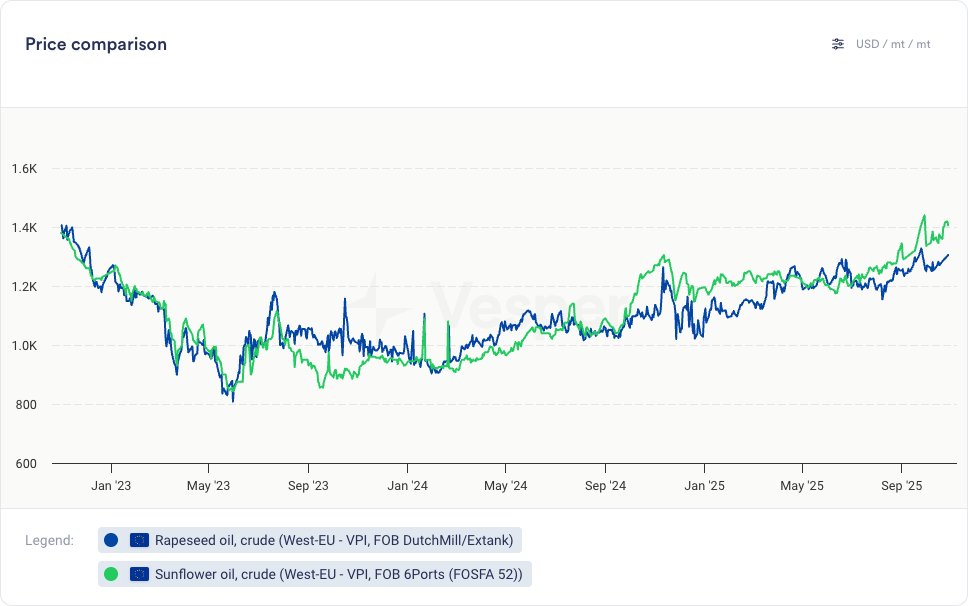Click the Sep '25 axis label
968x606 pixels.
pyautogui.click(x=902, y=486)
